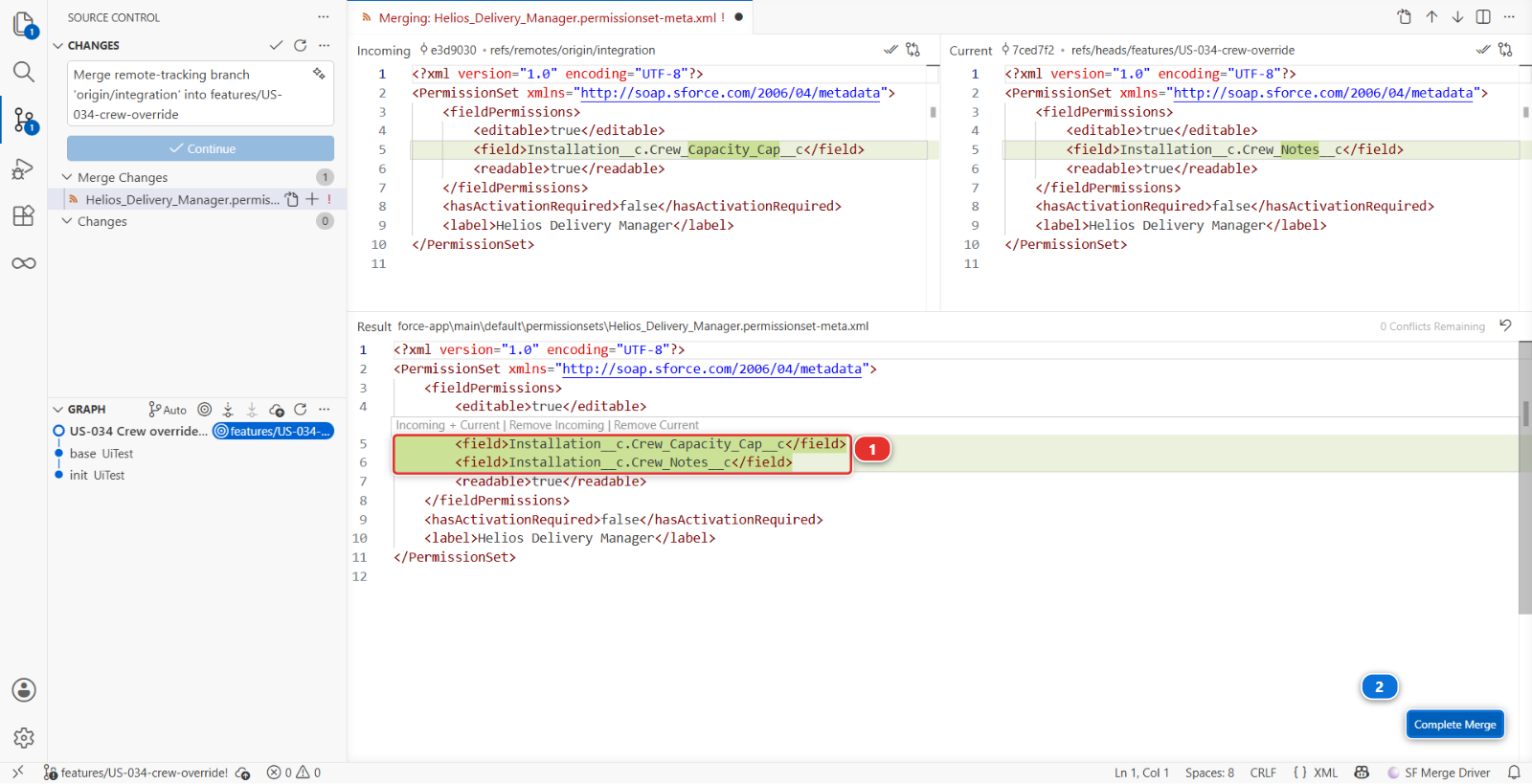Expand the Changes group with the 0 badge
This screenshot has height=784, width=1532.
pyautogui.click(x=67, y=221)
